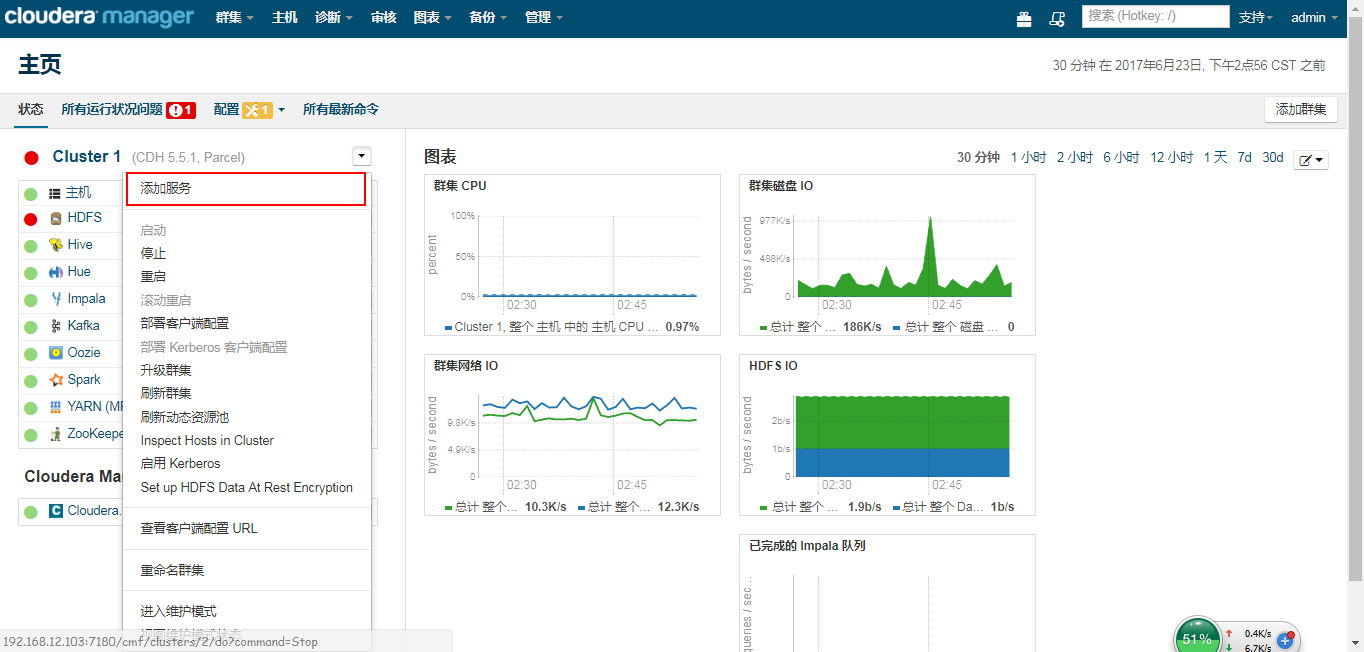Viewport: 1364px width, 652px height.
Task: Set chart time range to 6 小时
Action: 1121,158
